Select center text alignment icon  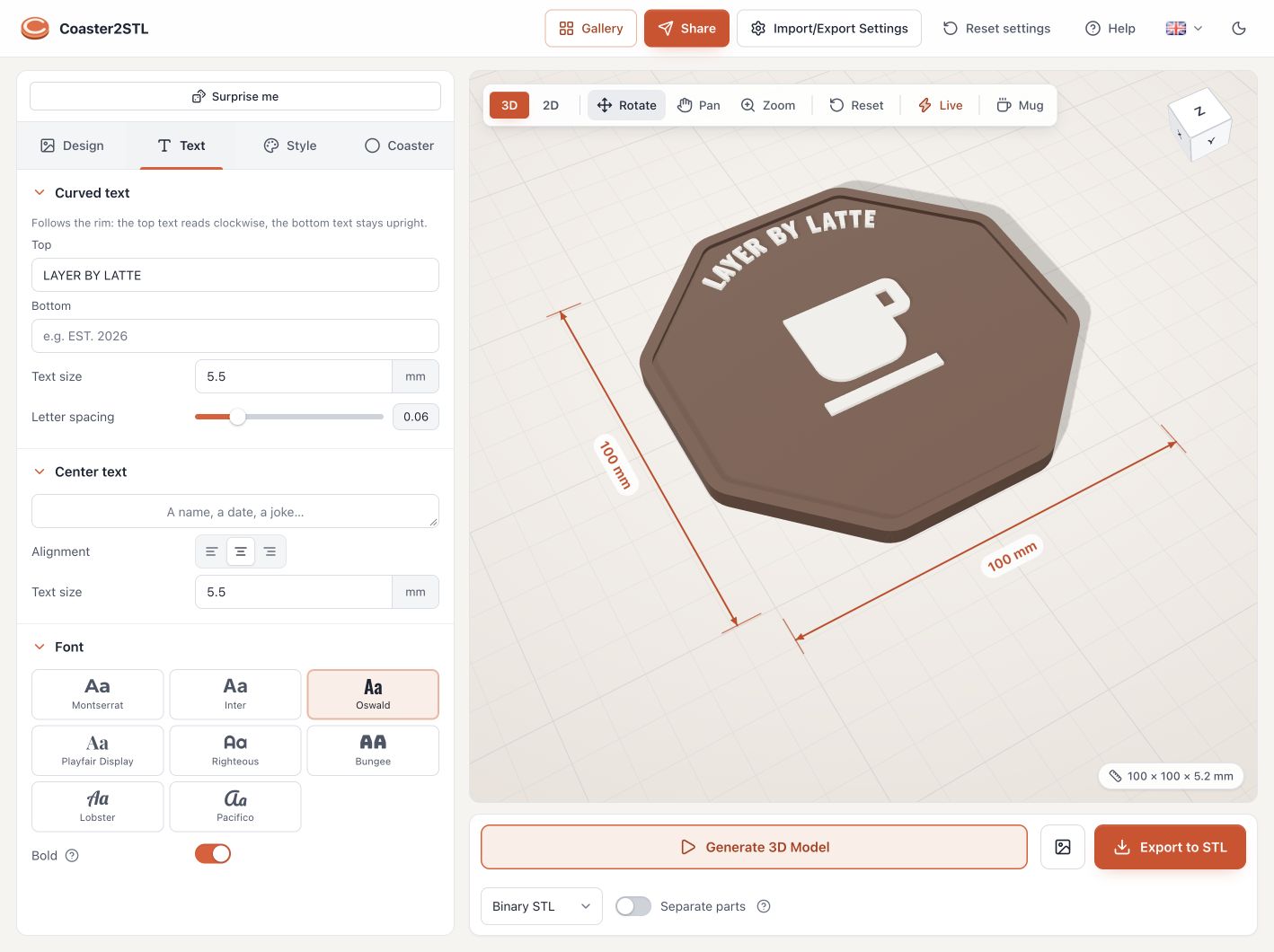(241, 551)
